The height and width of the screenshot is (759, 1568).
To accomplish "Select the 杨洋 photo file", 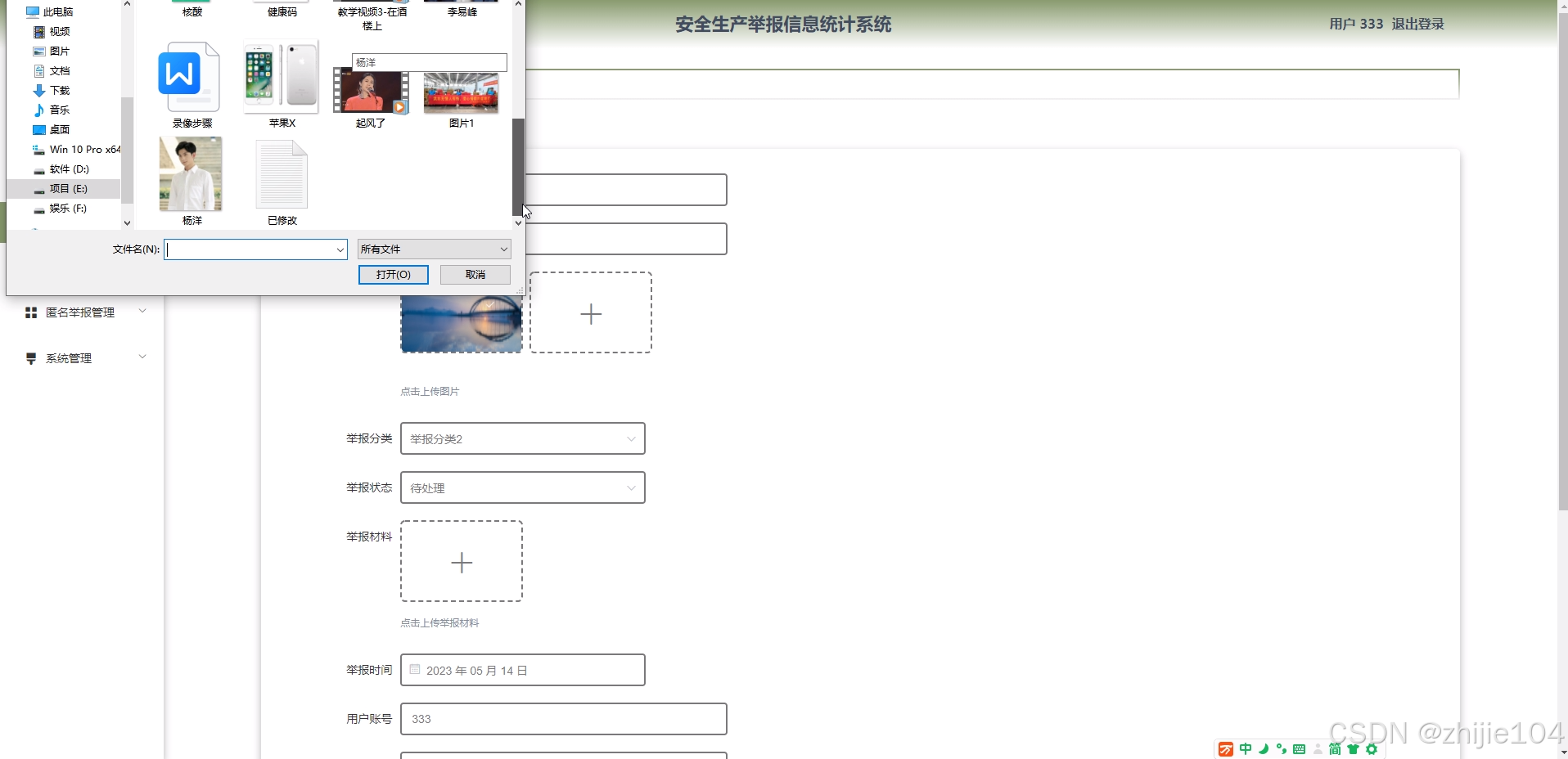I will point(191,182).
